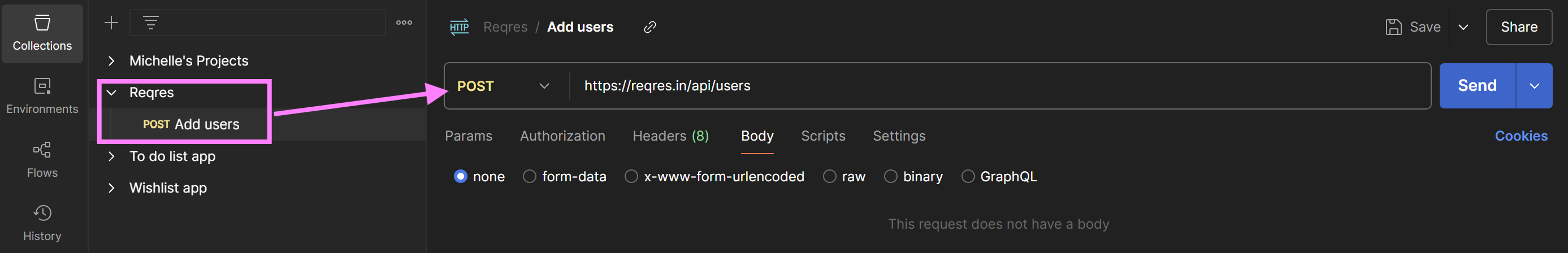Copy the request link with the chain icon
This screenshot has width=1568, height=253.
point(650,27)
